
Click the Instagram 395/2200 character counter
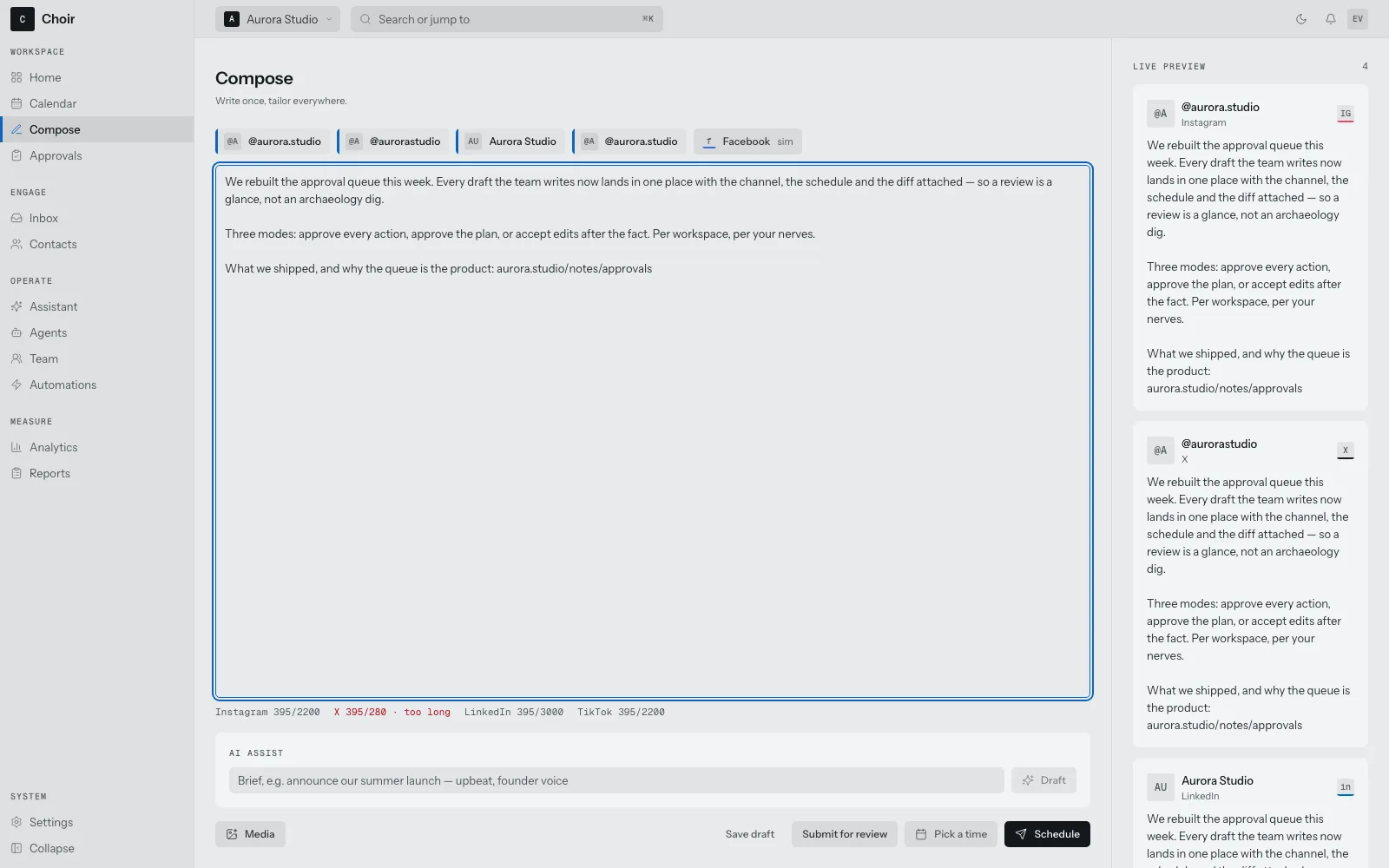click(x=267, y=713)
